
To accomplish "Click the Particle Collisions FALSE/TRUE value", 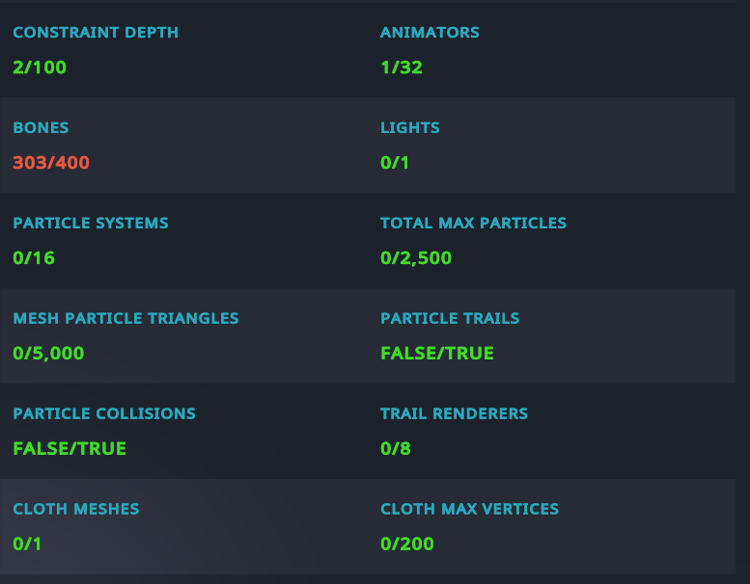I will point(70,448).
